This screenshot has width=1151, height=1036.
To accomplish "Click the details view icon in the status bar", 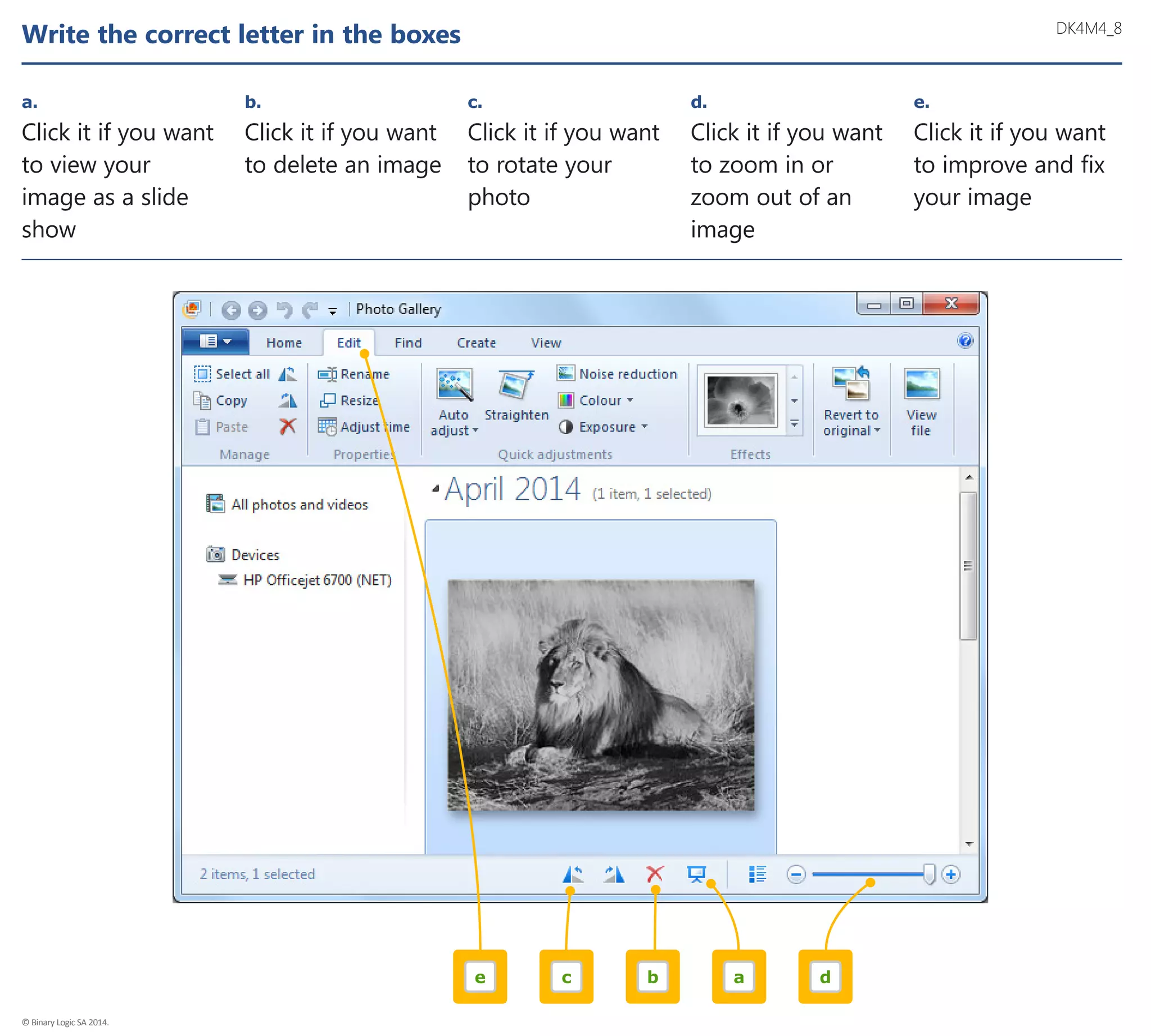I will 757,873.
